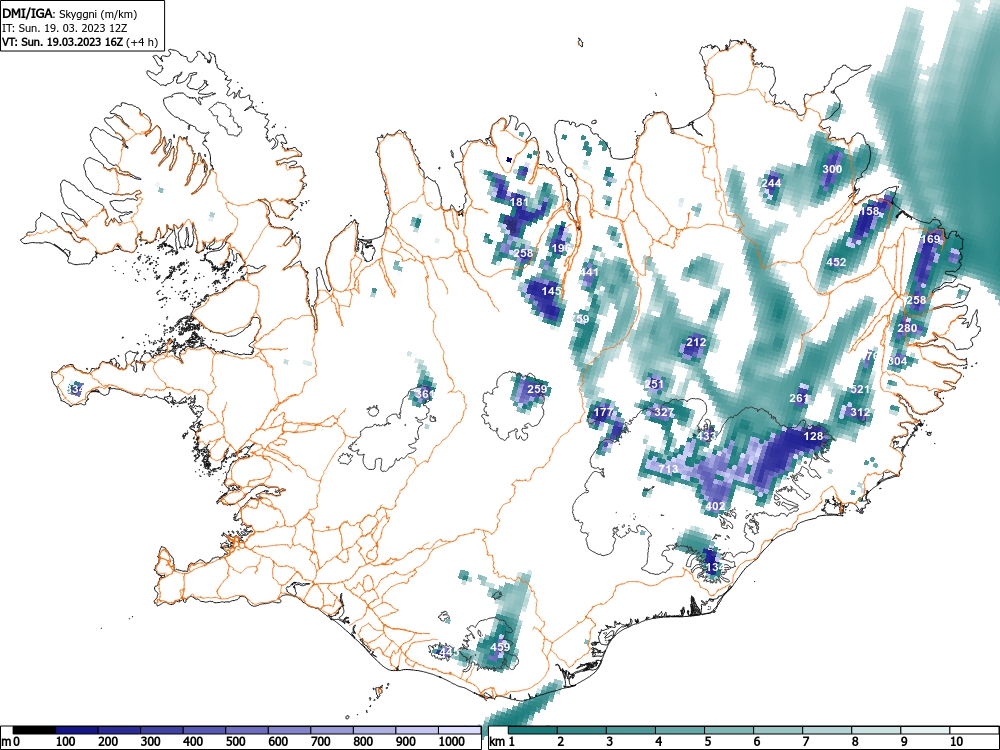1000x750 pixels.
Task: Click the '9' label on kilometer legend
Action: [x=904, y=742]
